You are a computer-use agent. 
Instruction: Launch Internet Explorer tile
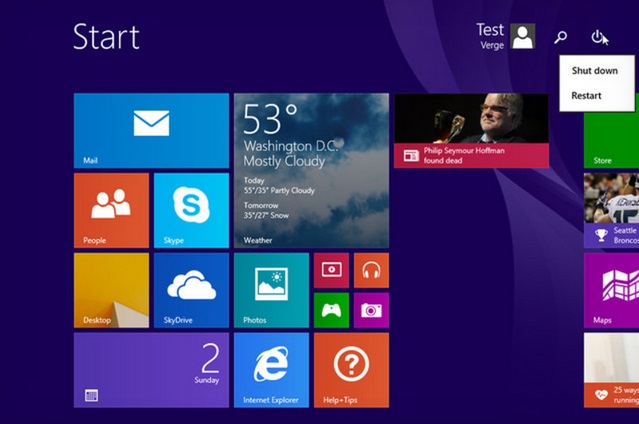pos(271,370)
